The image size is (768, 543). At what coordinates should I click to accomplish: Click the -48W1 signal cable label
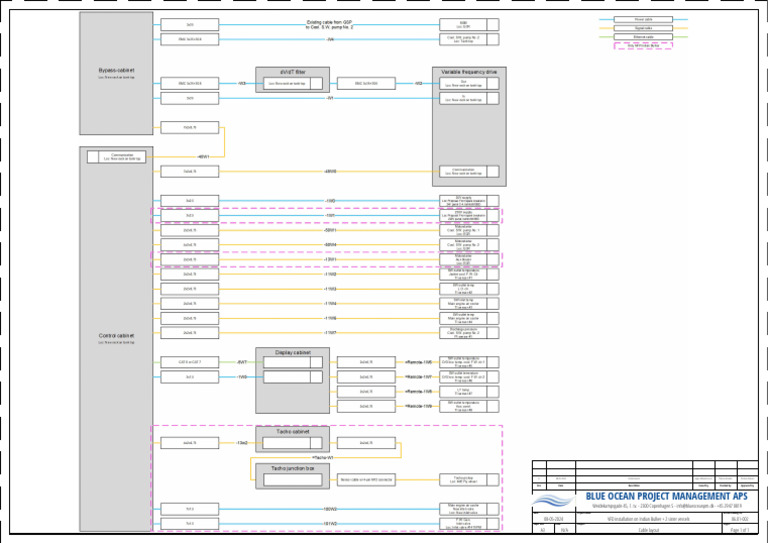point(203,157)
